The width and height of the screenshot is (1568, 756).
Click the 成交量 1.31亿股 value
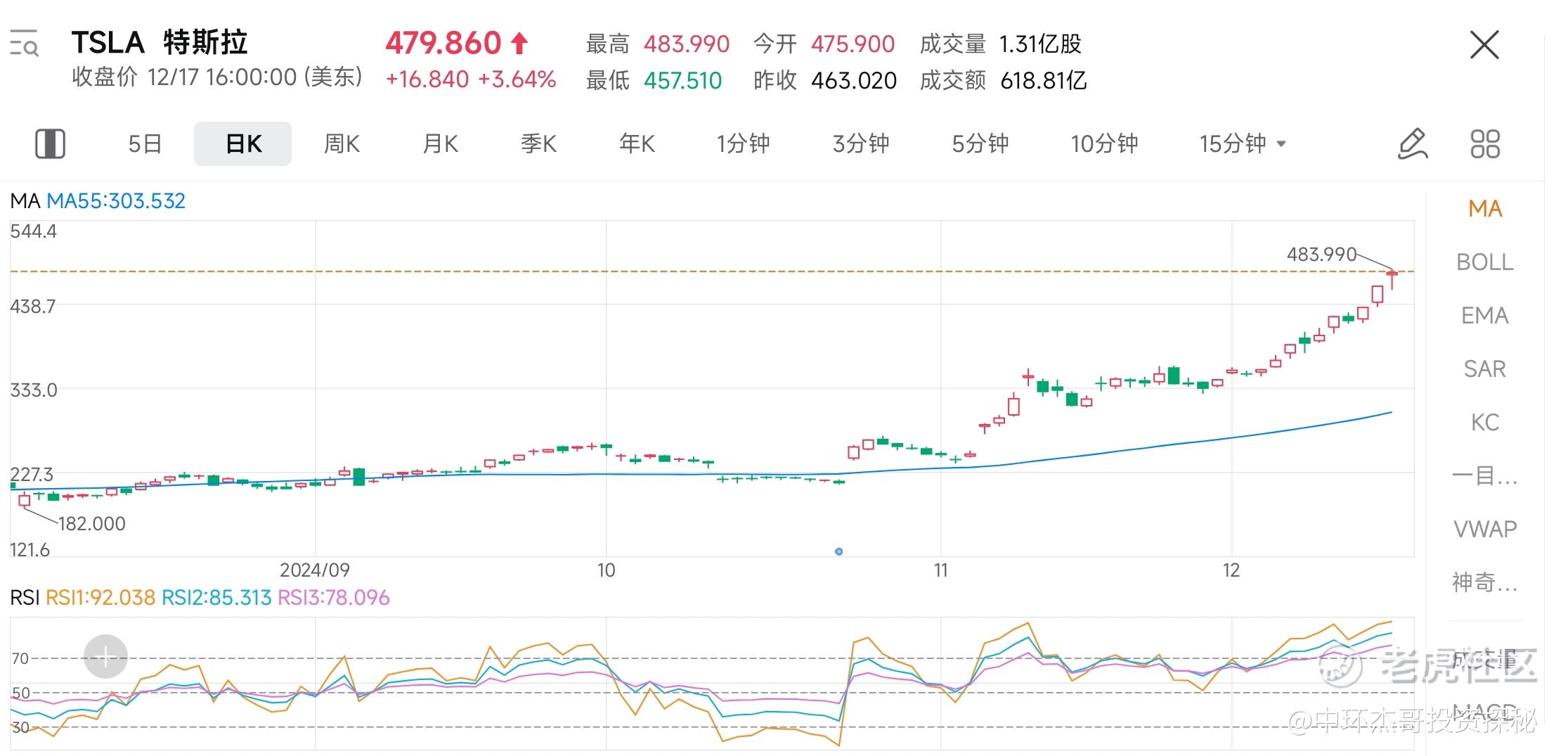tap(1040, 44)
